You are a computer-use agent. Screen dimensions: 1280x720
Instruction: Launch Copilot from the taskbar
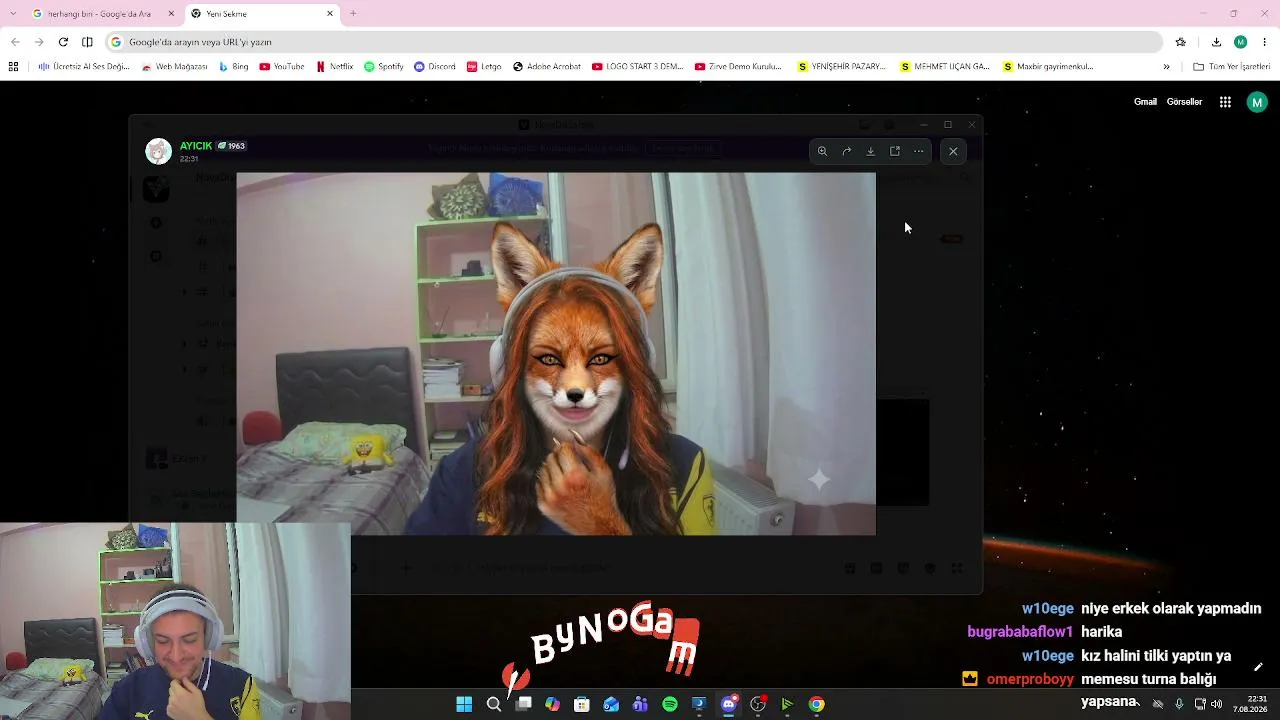click(x=552, y=704)
